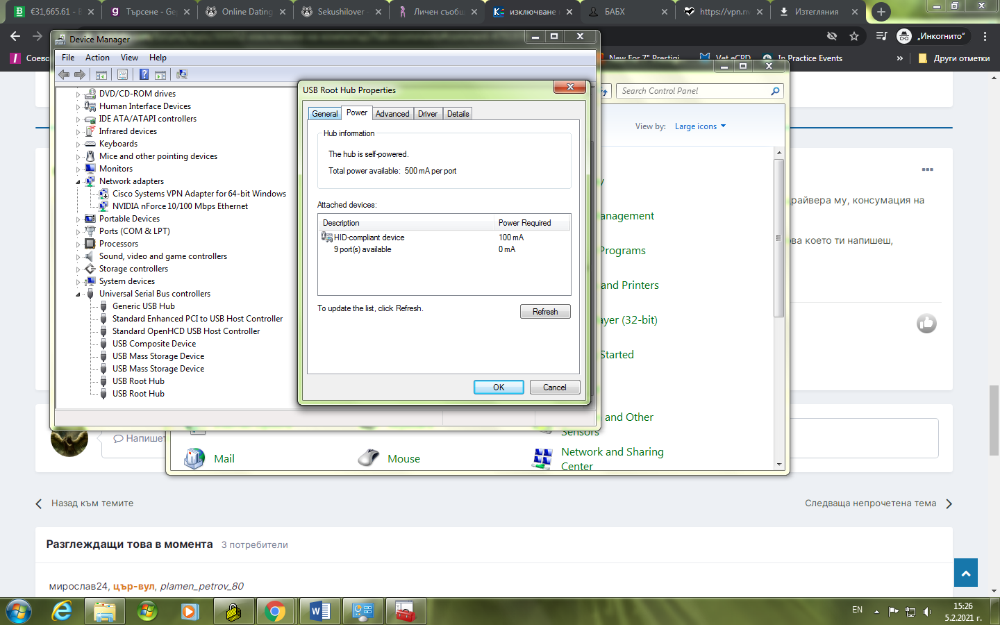Click OK in USB Root Hub Properties
Screen dimensions: 1000x625
pyautogui.click(x=499, y=387)
